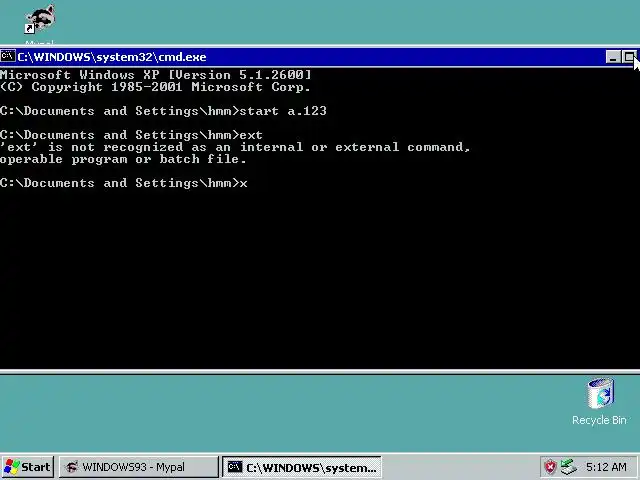Switch to WINDOWS93 - Mypal taskbar button
The width and height of the screenshot is (640, 480).
(139, 467)
